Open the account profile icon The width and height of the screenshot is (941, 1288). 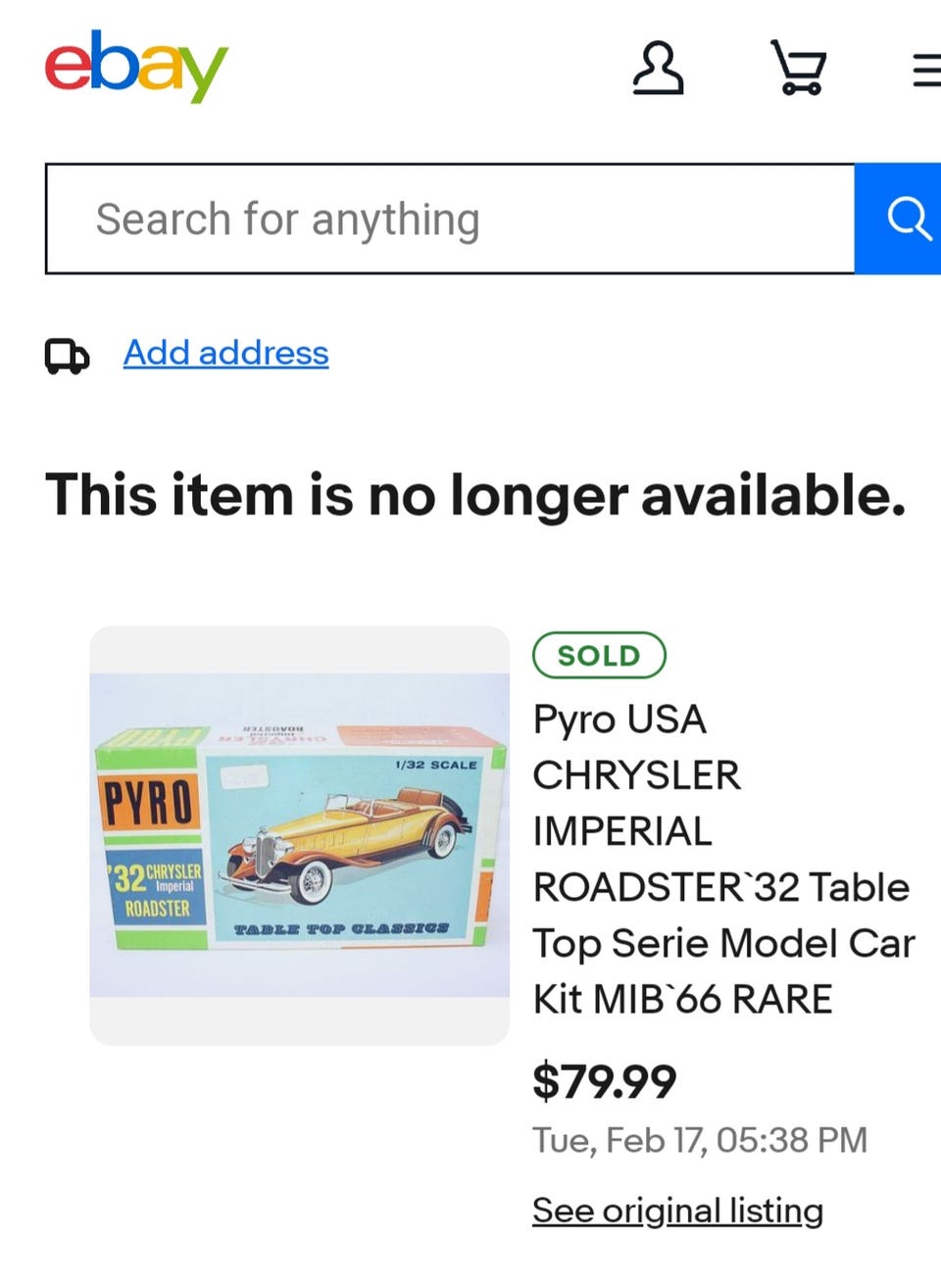pyautogui.click(x=658, y=68)
